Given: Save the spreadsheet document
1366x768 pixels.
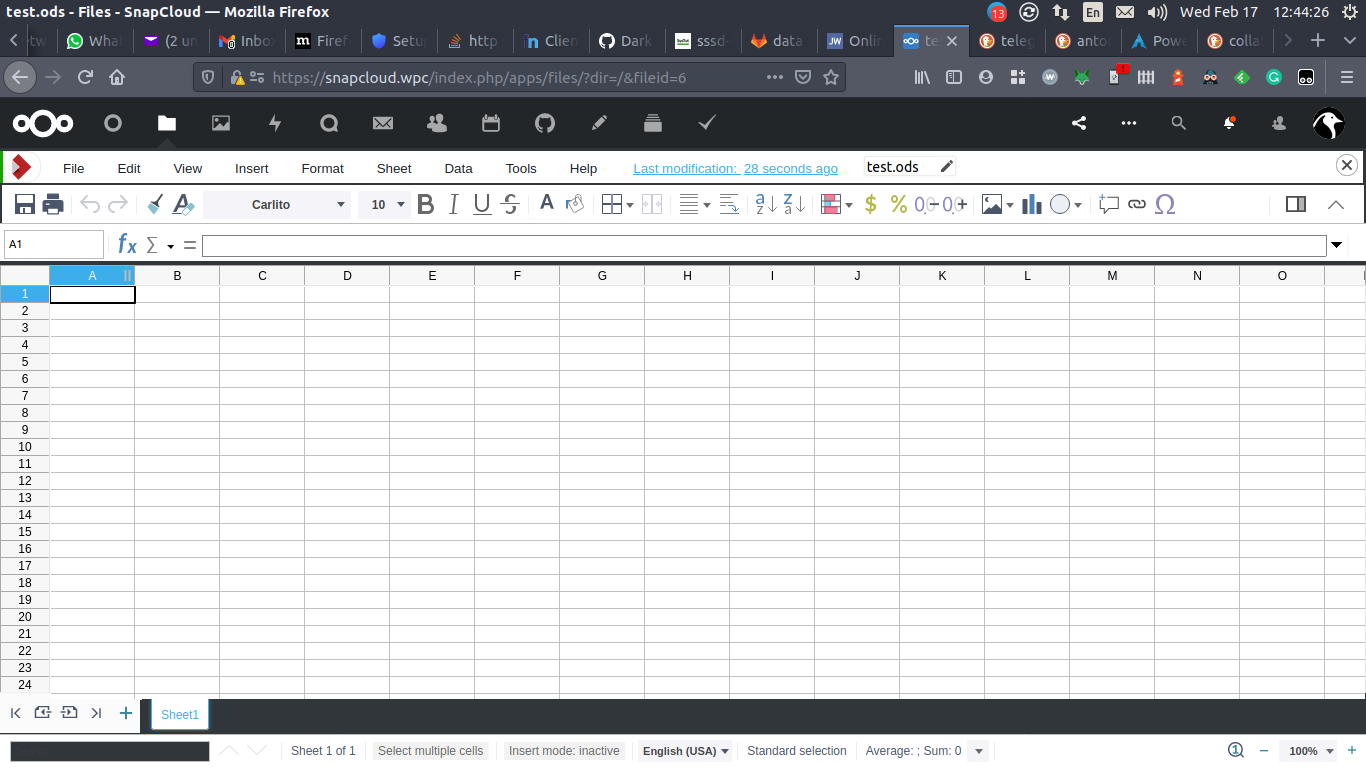Looking at the screenshot, I should coord(25,205).
